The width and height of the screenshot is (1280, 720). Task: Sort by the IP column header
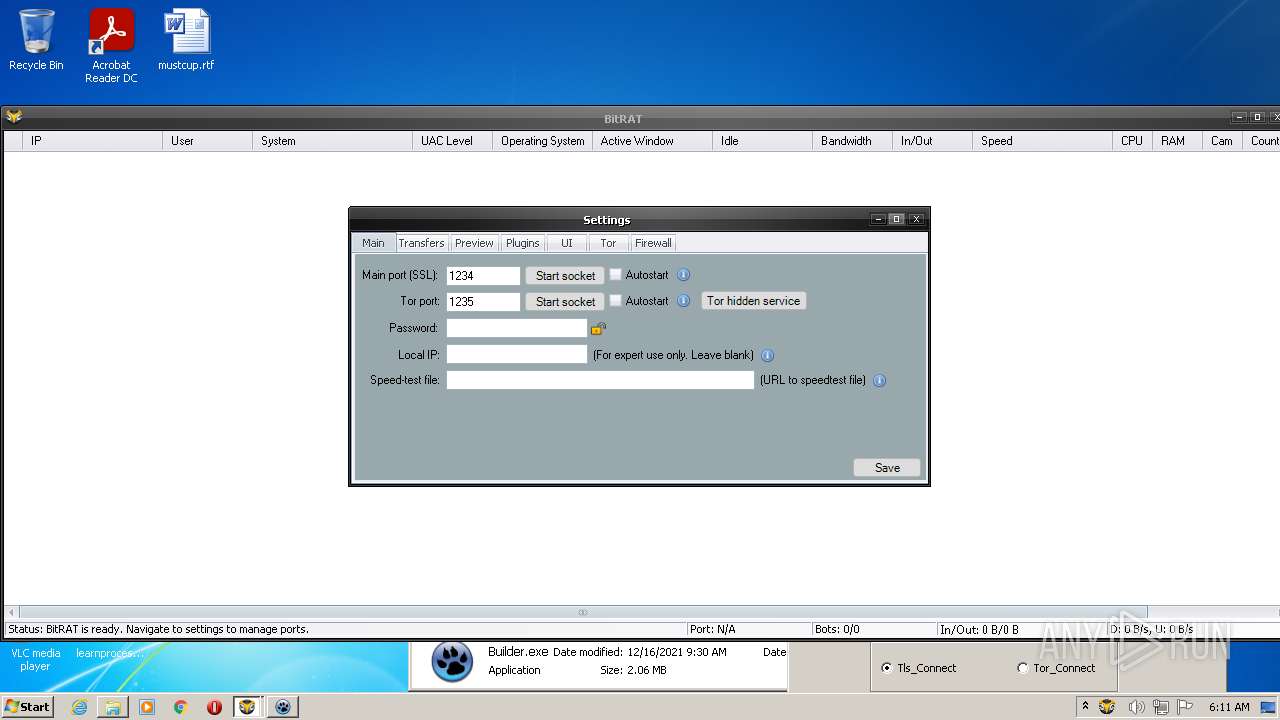coord(93,141)
